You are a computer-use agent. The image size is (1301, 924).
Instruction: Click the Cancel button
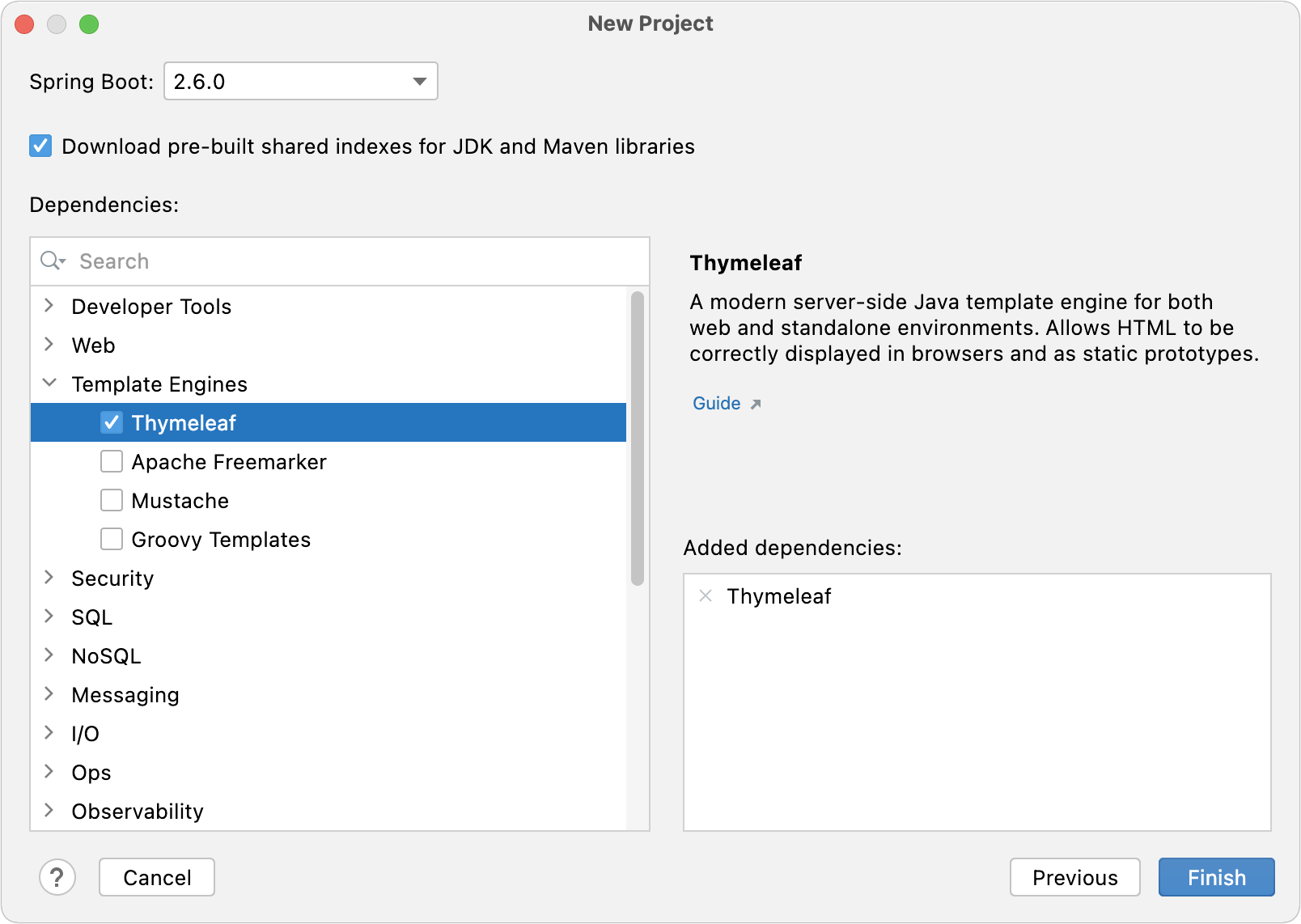pyautogui.click(x=157, y=877)
